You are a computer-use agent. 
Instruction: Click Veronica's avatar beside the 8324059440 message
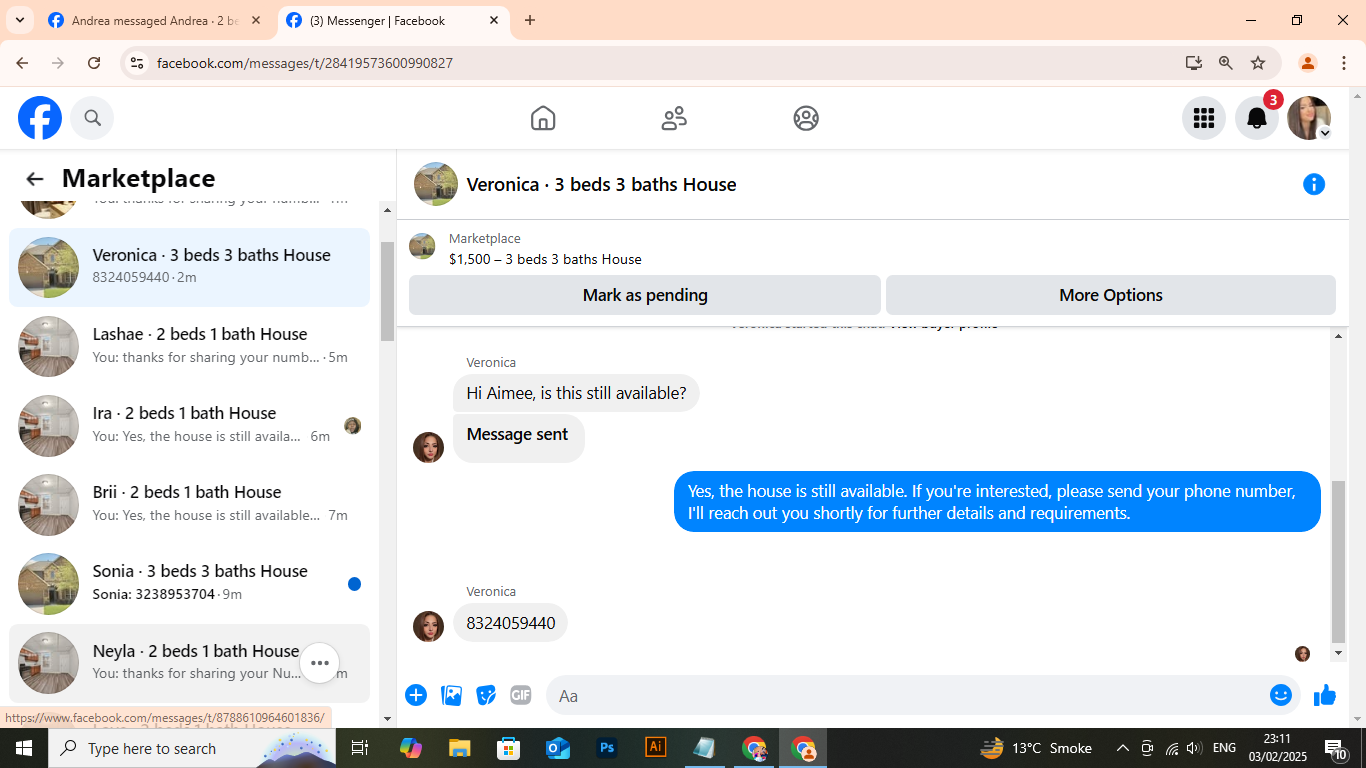click(x=428, y=626)
